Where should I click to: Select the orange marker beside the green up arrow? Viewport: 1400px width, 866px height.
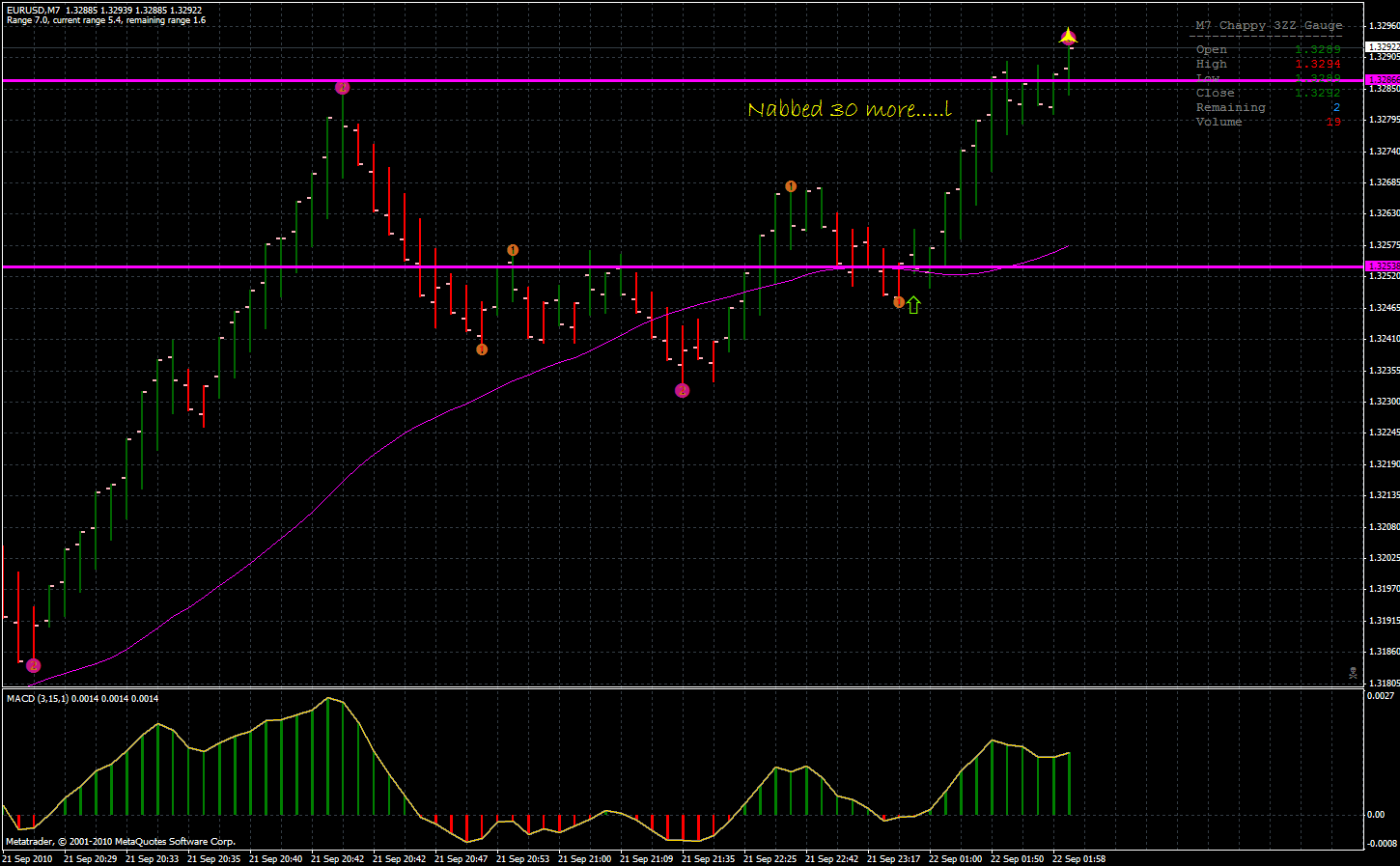point(899,302)
